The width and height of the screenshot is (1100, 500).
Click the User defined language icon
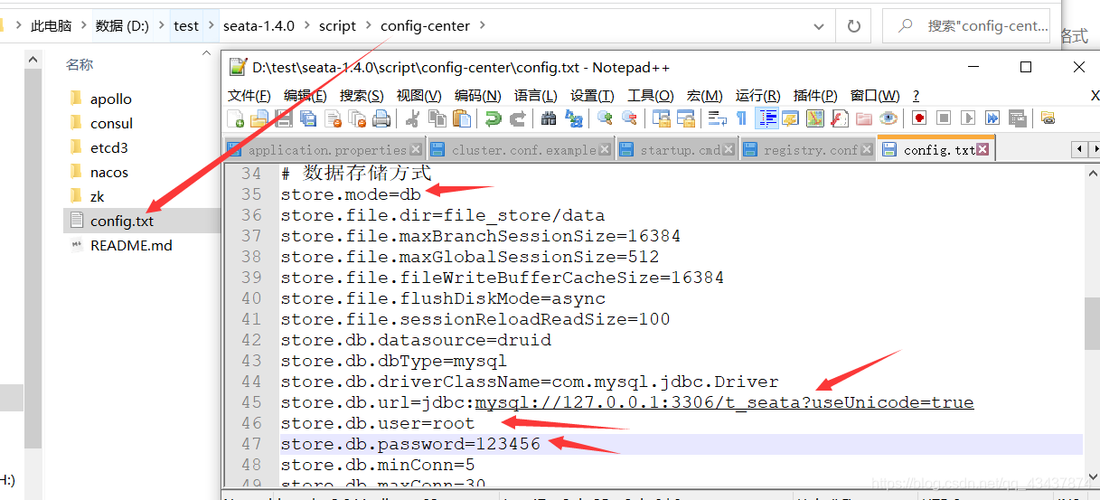791,119
